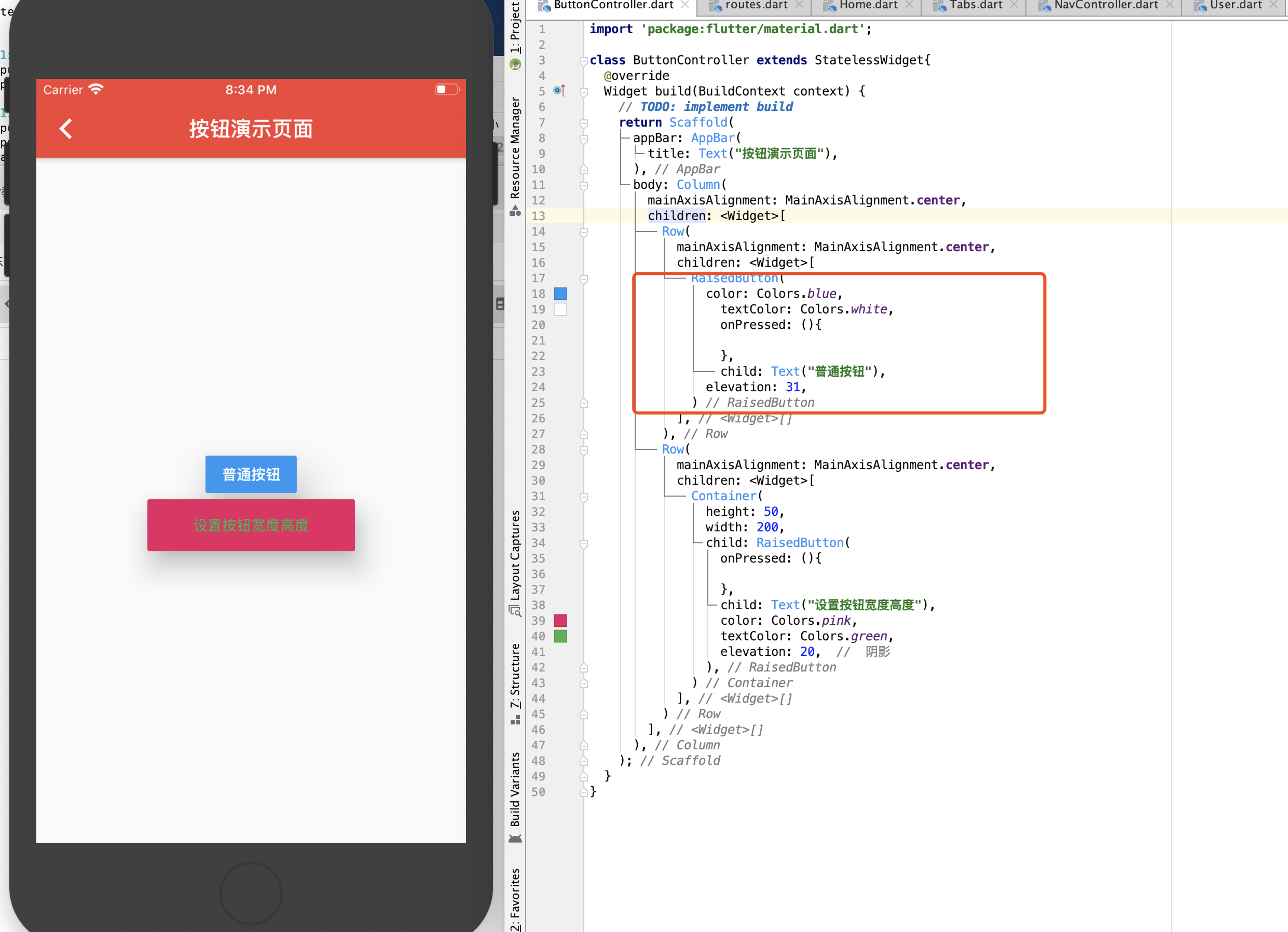Viewport: 1288px width, 932px height.
Task: Open the Resource Manager side panel
Action: [514, 149]
